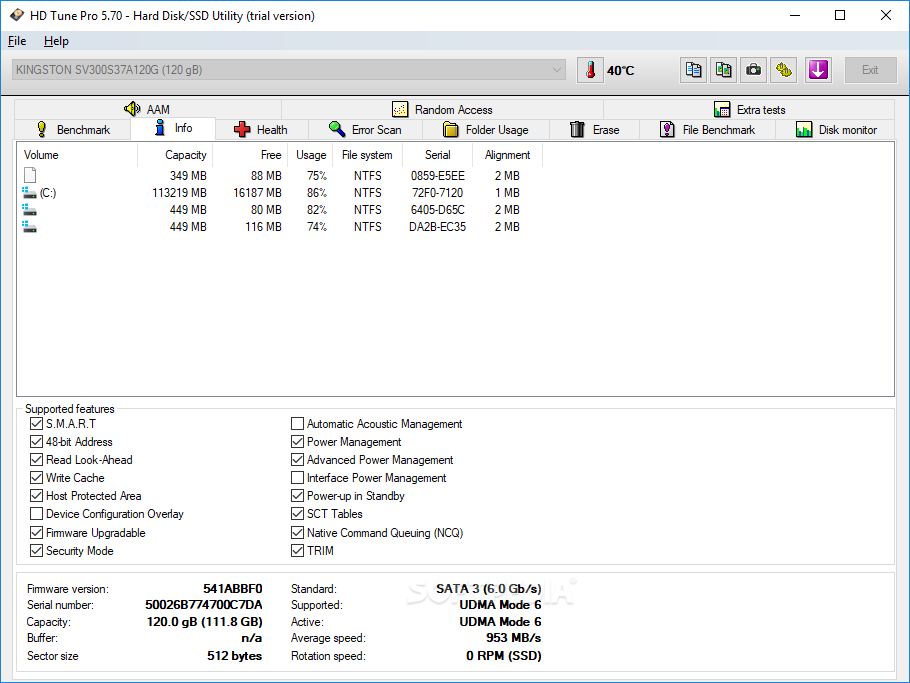Screen dimensions: 910x683
Task: Toggle Advanced Power Management checkbox
Action: [x=297, y=460]
